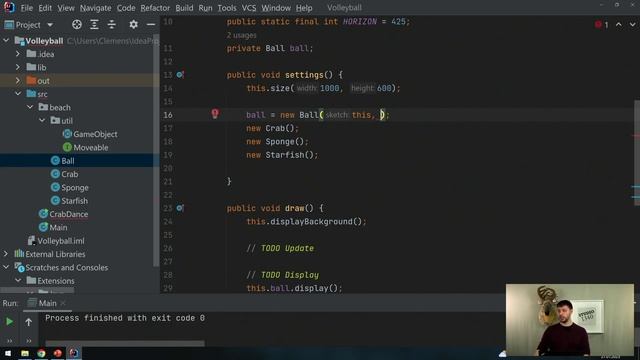Click 'TODO Update' comment text
This screenshot has height=360, width=640.
[287, 248]
